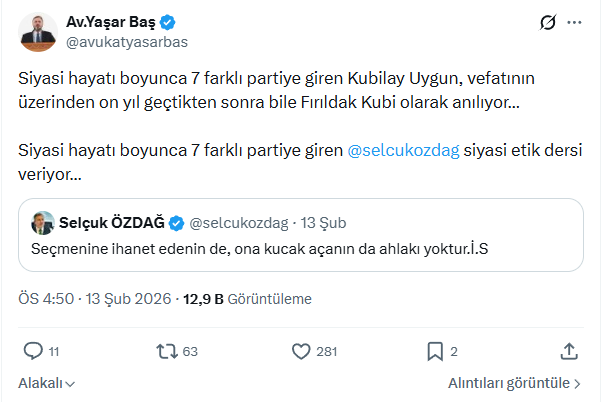Image resolution: width=602 pixels, height=402 pixels.
Task: Click the reply icon with 11 replies
Action: click(x=33, y=351)
